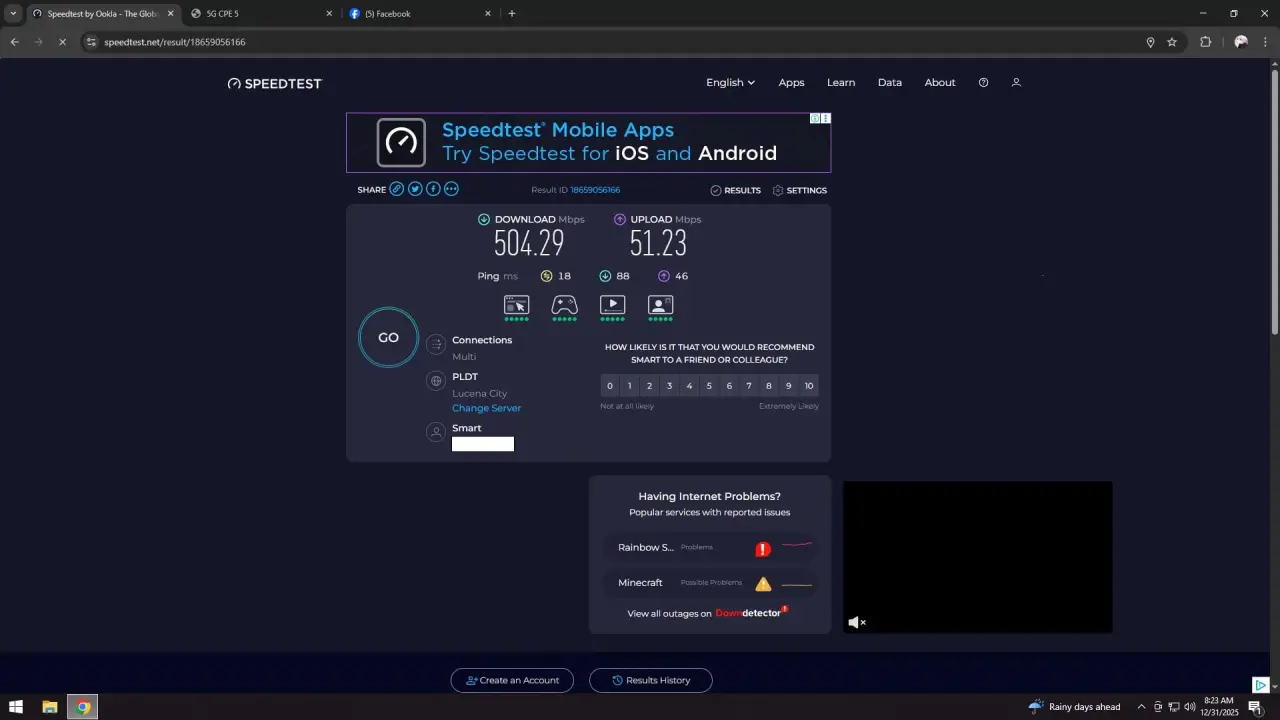Open the Data menu item

[890, 83]
